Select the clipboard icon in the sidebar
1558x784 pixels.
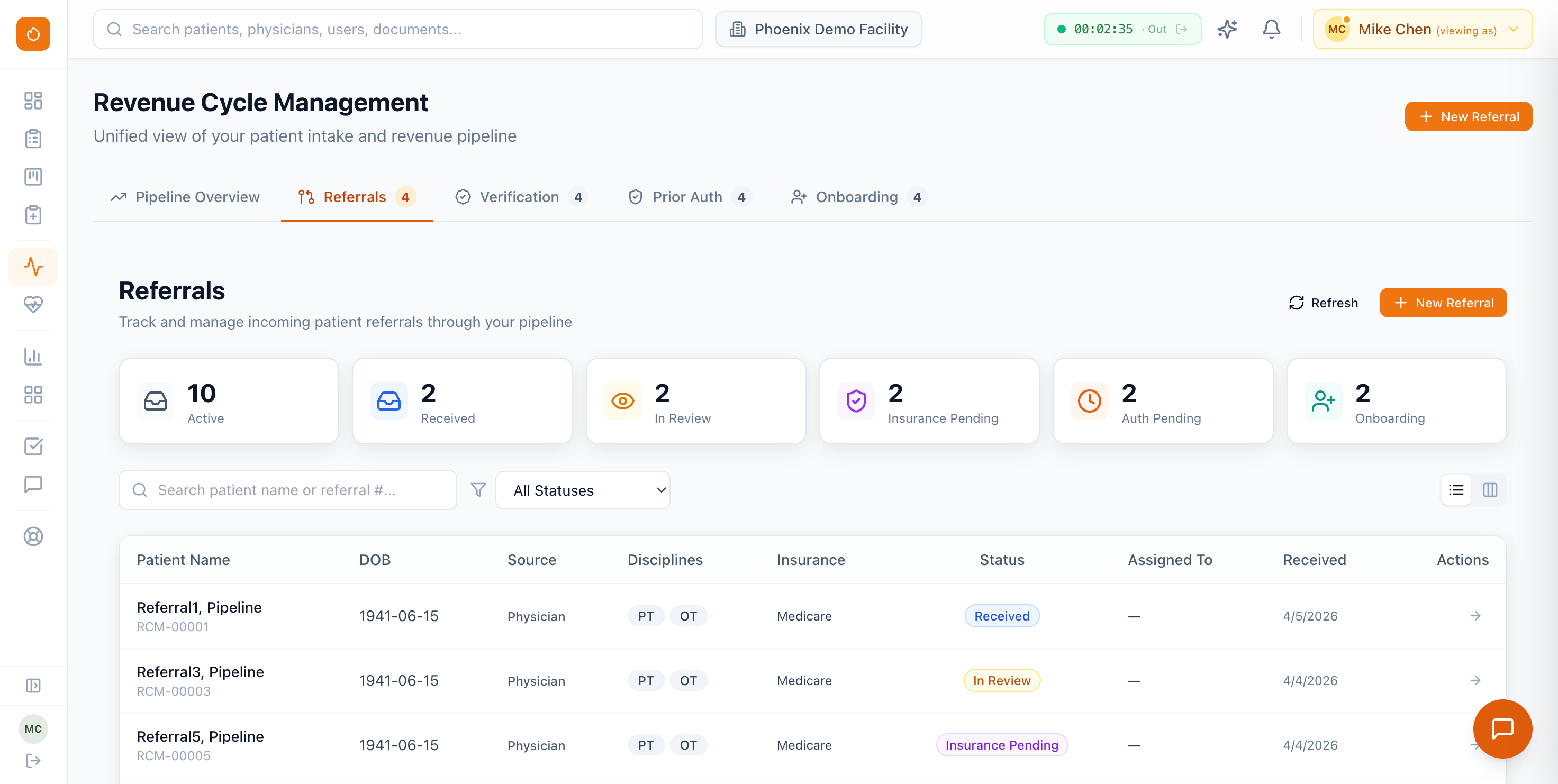pos(33,139)
